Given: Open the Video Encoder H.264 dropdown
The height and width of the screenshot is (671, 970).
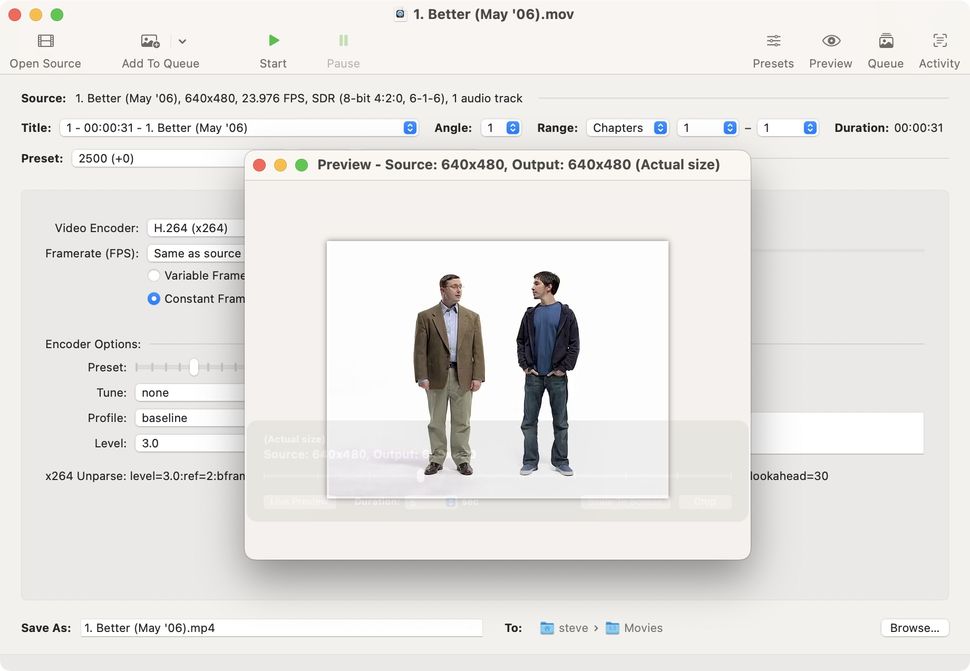Looking at the screenshot, I should click(195, 228).
